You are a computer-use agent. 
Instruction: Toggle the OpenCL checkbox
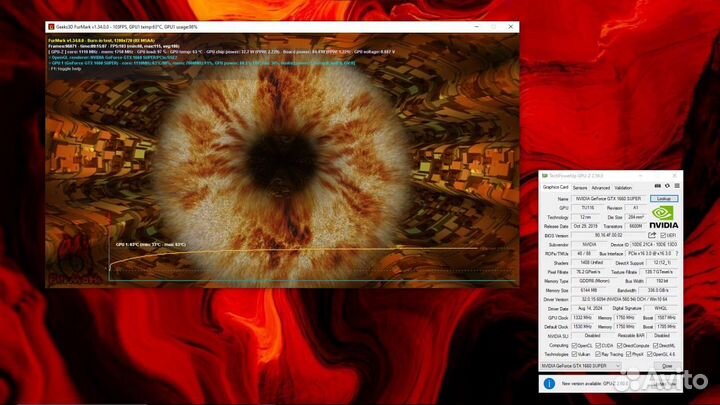tap(574, 345)
